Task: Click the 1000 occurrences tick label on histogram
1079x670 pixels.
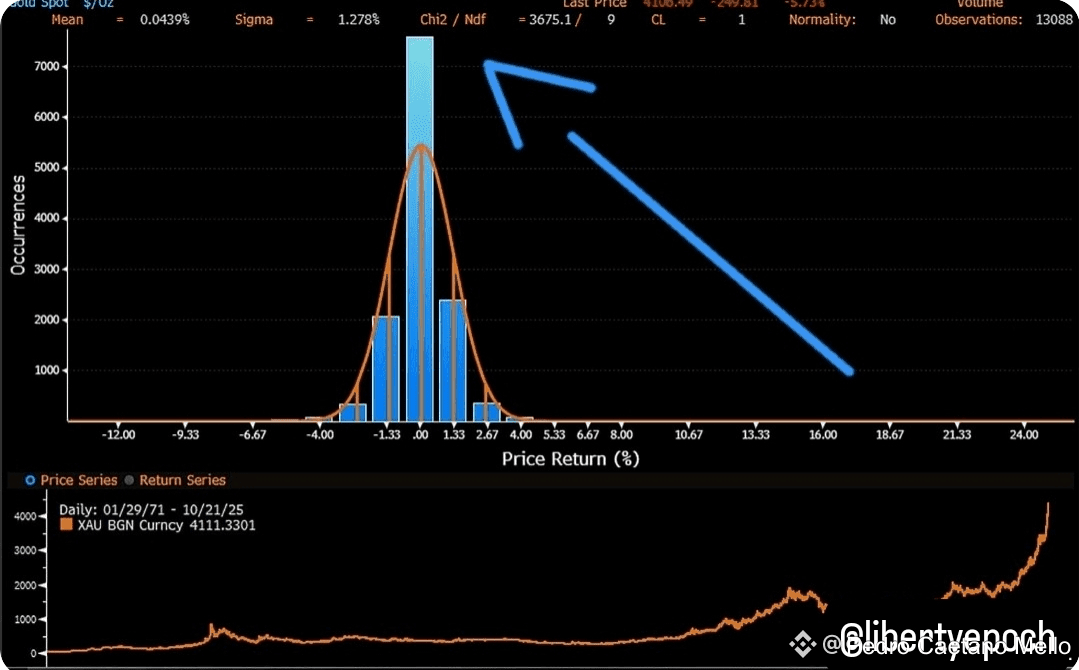Action: [x=47, y=370]
